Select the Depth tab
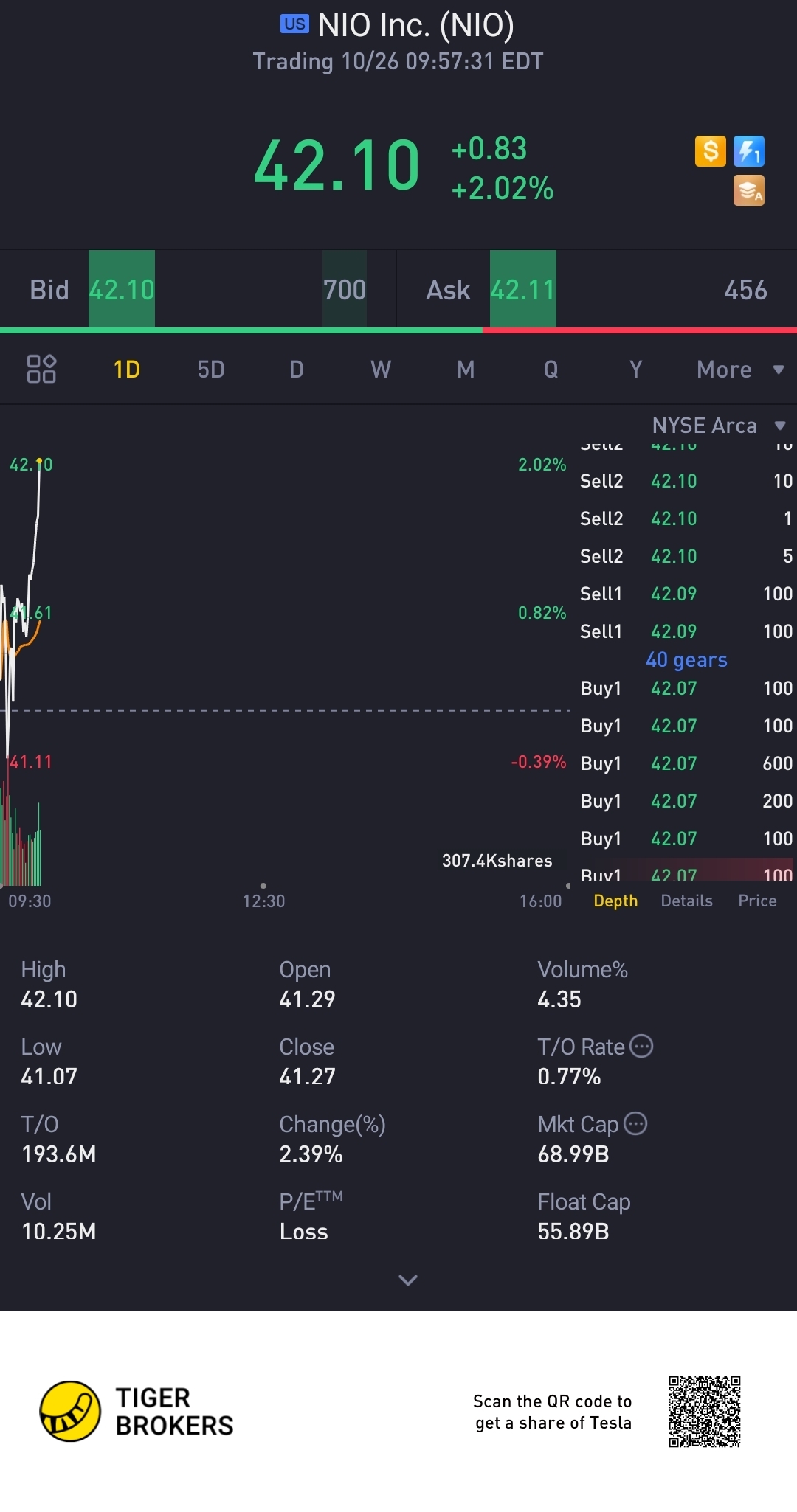Viewport: 797px width, 1512px height. [x=615, y=901]
